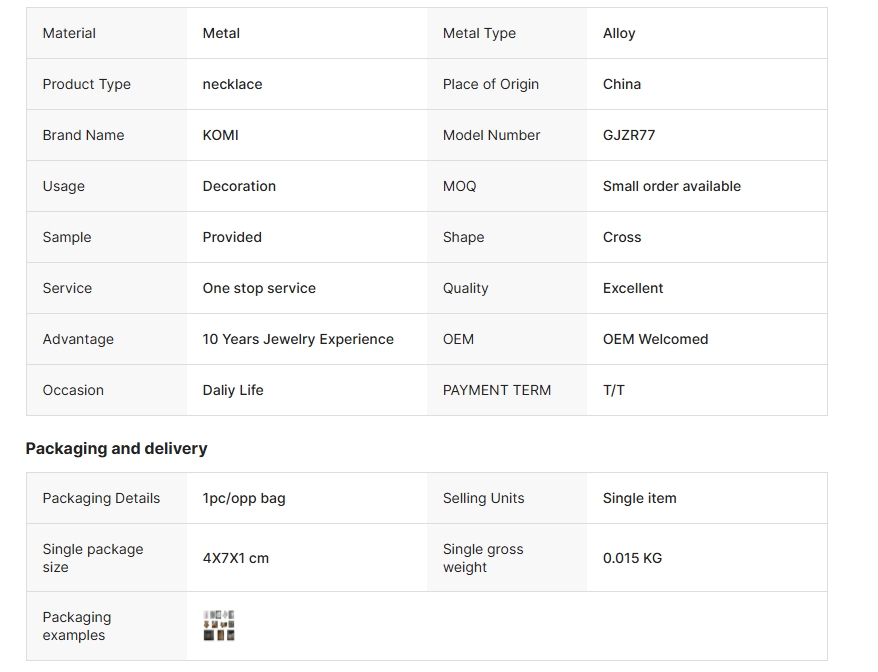878x672 pixels.
Task: Click Small order available MOQ value
Action: pyautogui.click(x=671, y=186)
